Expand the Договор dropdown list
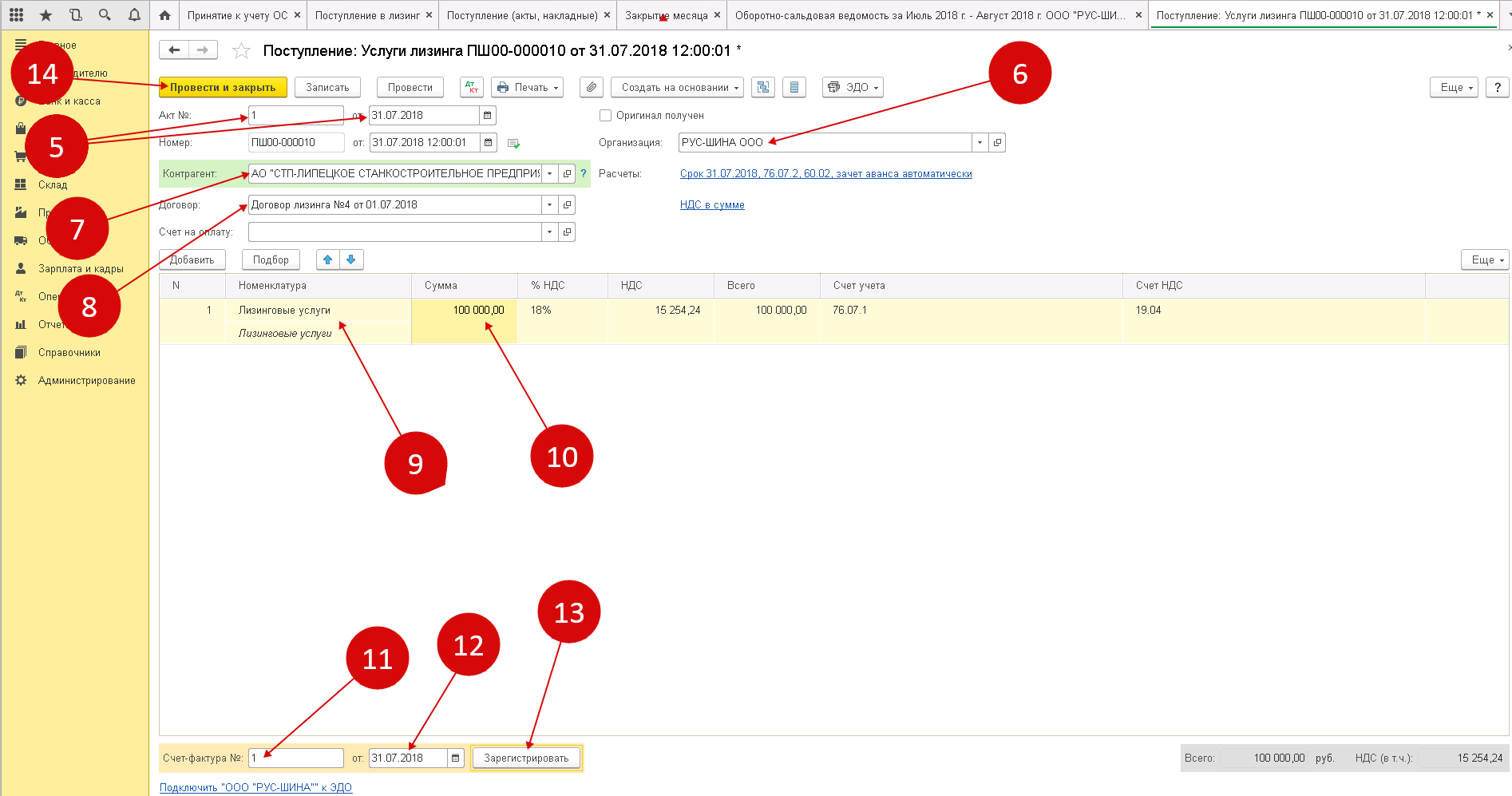The image size is (1512, 796). coord(549,205)
